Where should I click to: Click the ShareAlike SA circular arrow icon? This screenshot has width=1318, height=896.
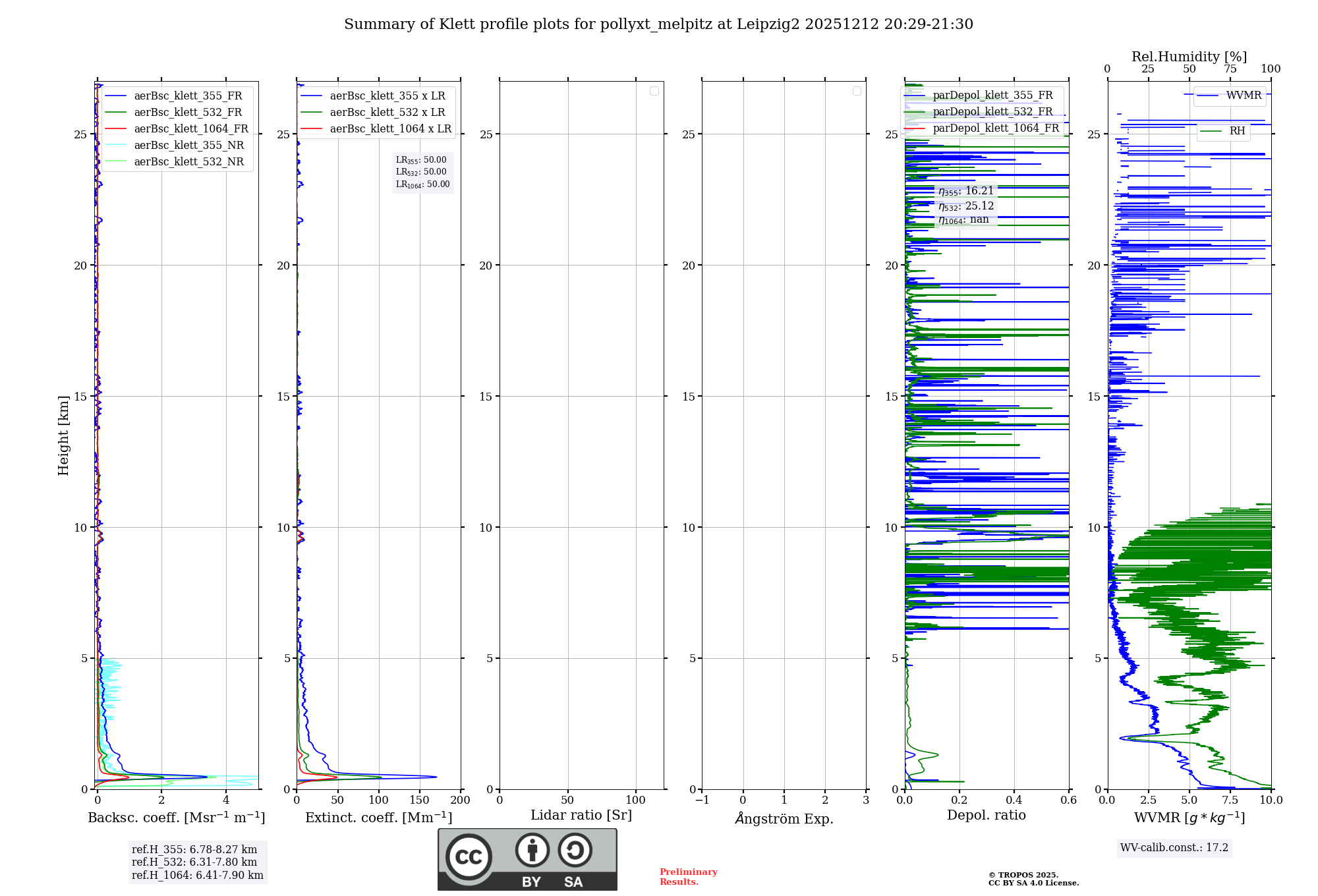pyautogui.click(x=575, y=850)
